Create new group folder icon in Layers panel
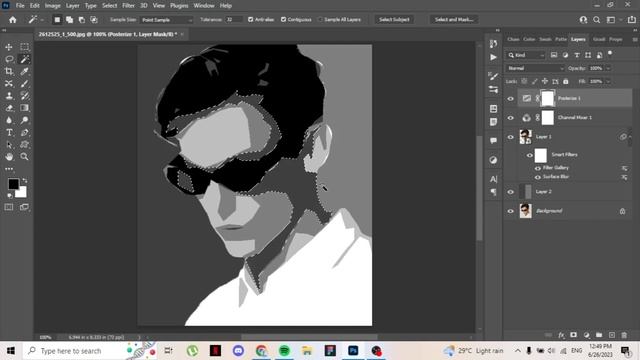Screen dimensions: 640x360 pos(599,335)
